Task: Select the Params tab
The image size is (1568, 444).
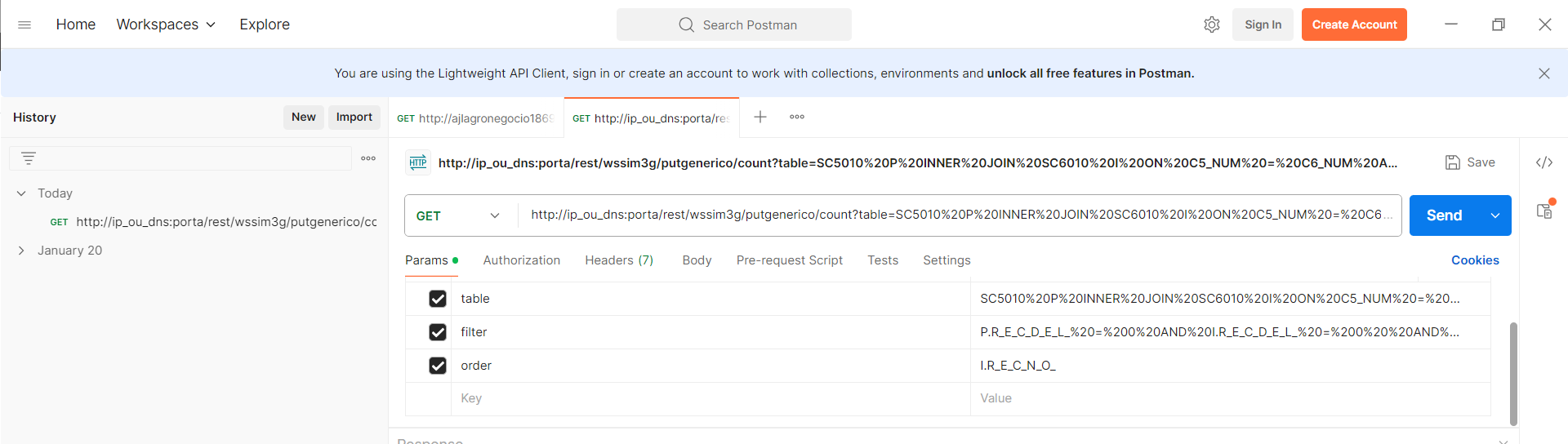Action: point(431,260)
